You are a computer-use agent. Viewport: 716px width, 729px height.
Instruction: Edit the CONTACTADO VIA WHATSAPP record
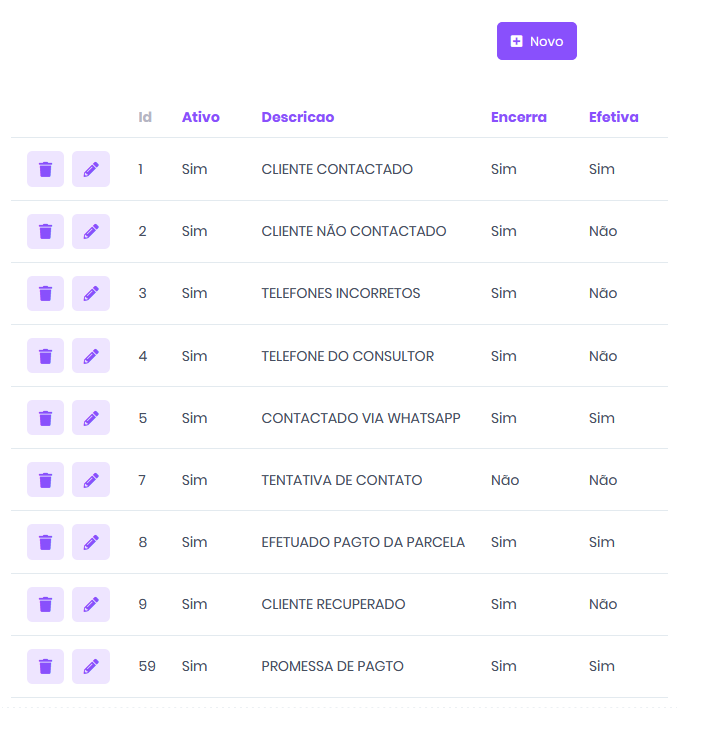91,418
